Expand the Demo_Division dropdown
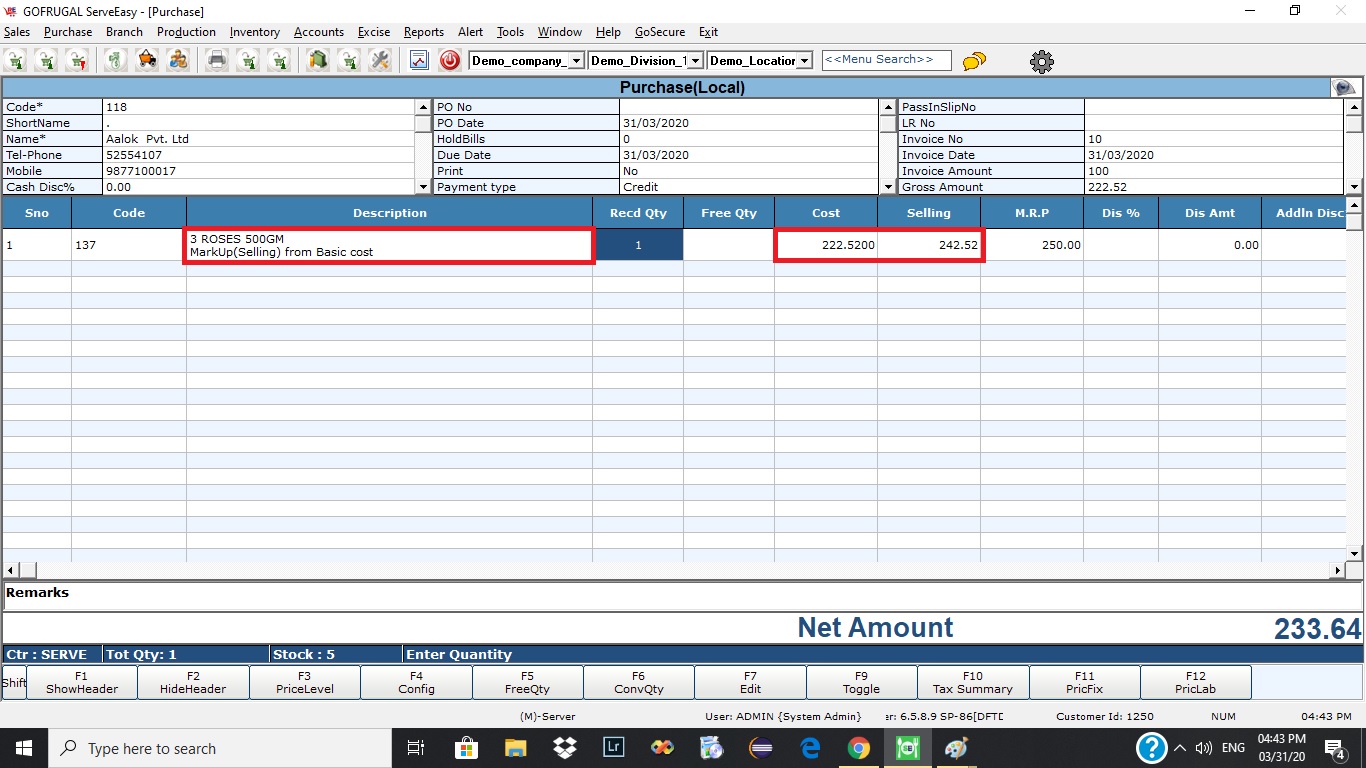 click(x=696, y=61)
